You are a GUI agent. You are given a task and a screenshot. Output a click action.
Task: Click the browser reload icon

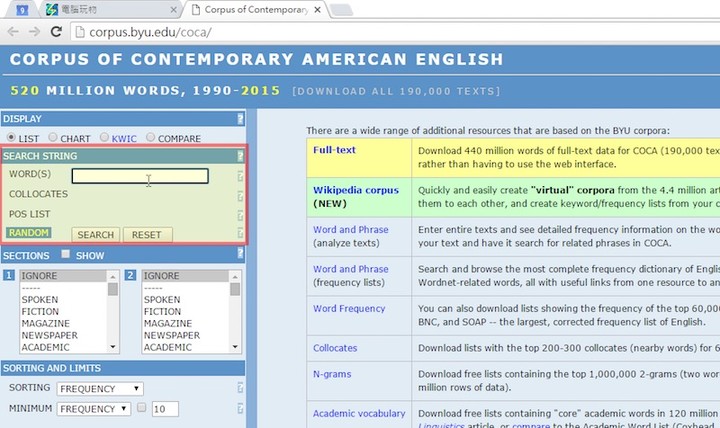click(x=56, y=31)
